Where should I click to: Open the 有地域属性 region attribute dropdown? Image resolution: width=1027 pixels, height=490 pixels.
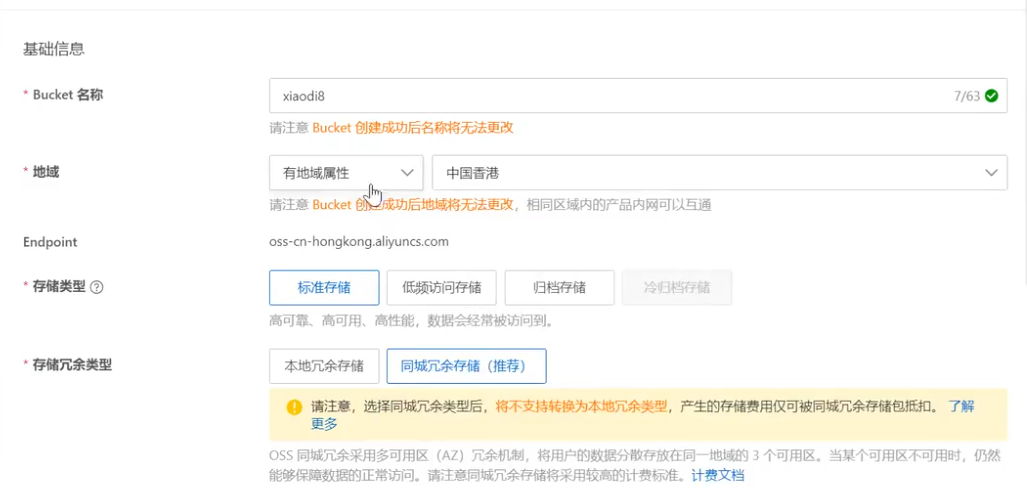tap(346, 173)
